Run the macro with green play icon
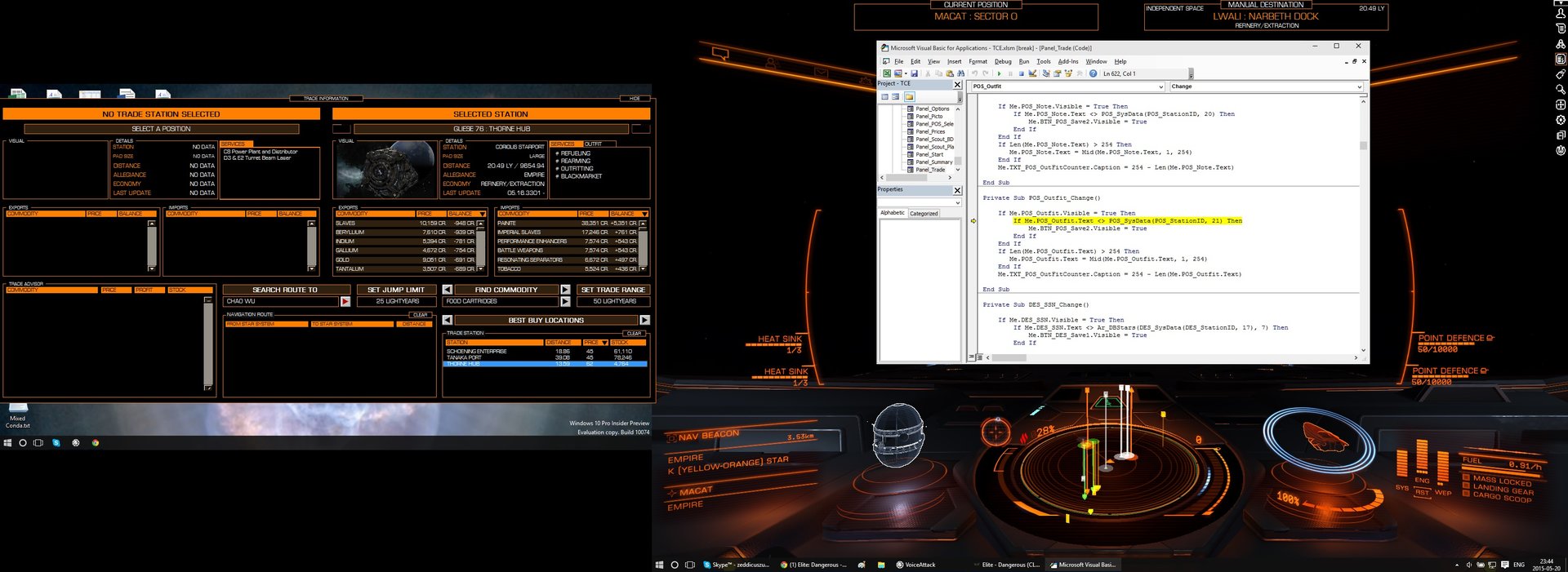1568x572 pixels. tap(999, 73)
